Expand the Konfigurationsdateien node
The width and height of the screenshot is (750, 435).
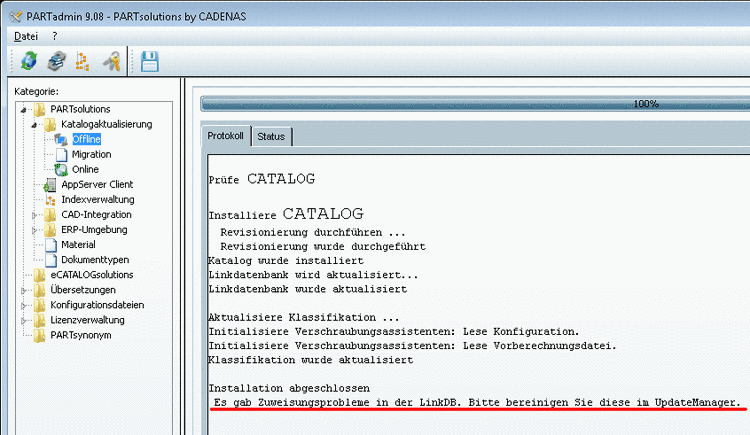click(23, 306)
